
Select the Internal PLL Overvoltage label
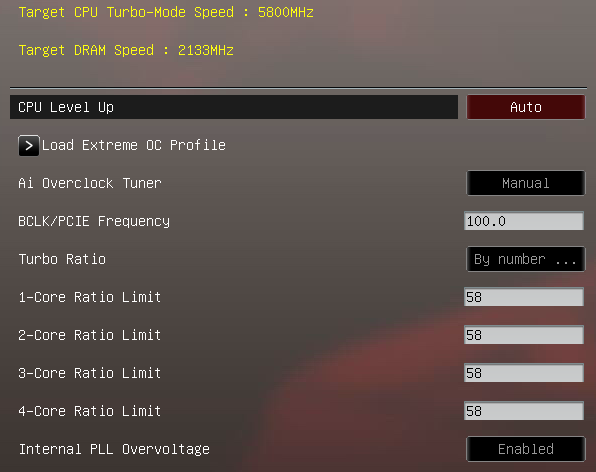114,450
